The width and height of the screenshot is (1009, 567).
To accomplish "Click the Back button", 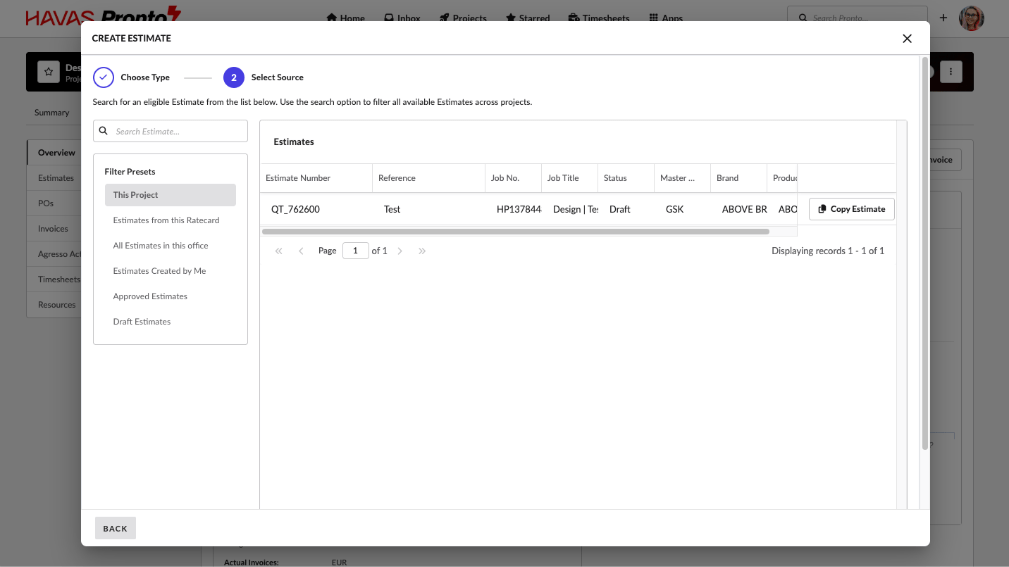I will coord(115,528).
